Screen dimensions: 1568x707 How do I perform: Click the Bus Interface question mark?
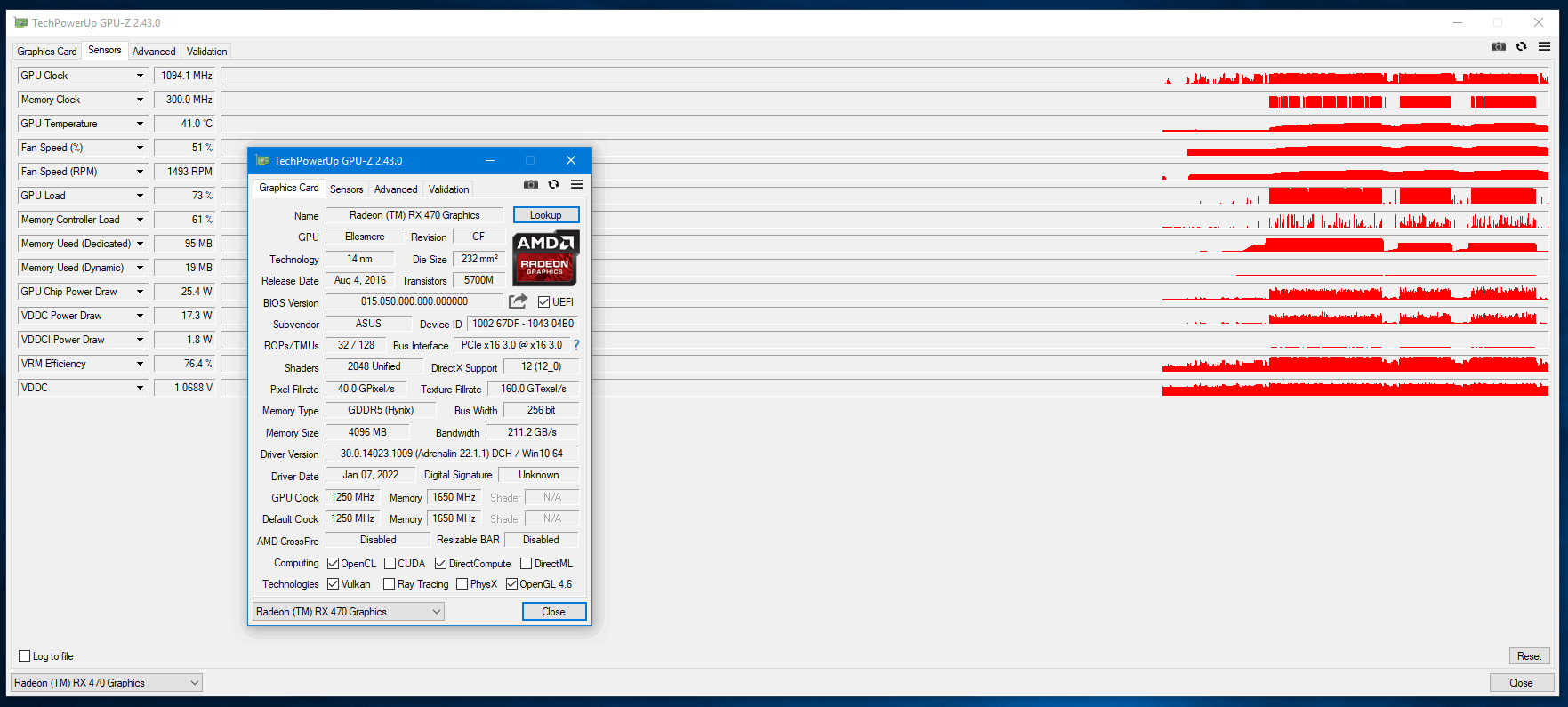point(576,345)
